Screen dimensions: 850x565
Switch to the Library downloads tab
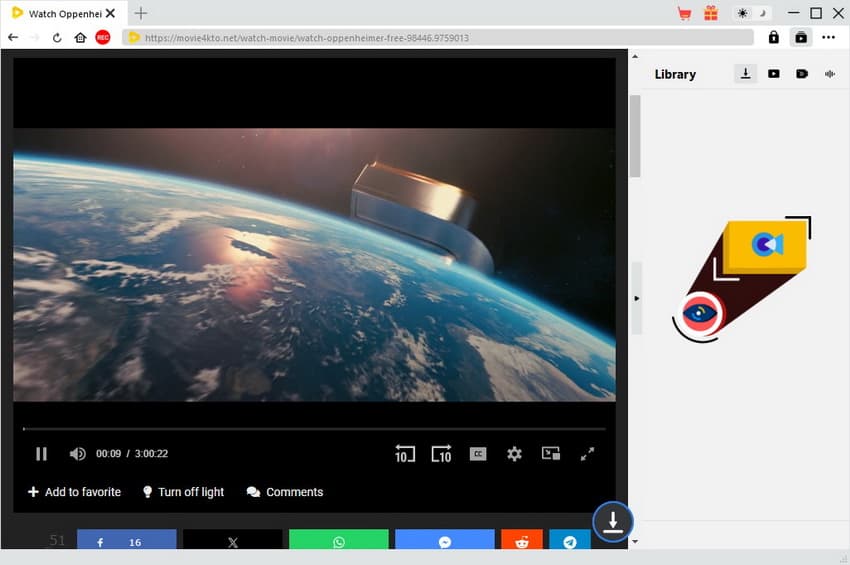tap(745, 74)
